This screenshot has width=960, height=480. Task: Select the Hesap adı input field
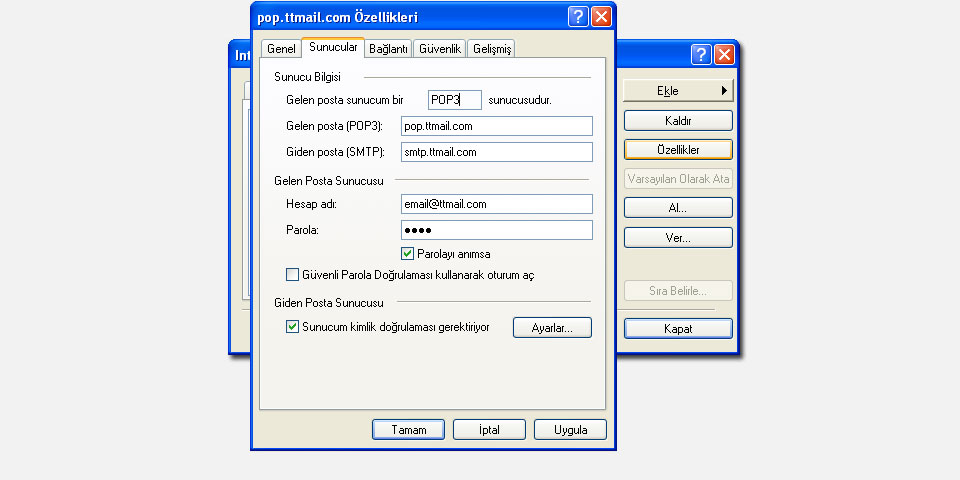(497, 204)
